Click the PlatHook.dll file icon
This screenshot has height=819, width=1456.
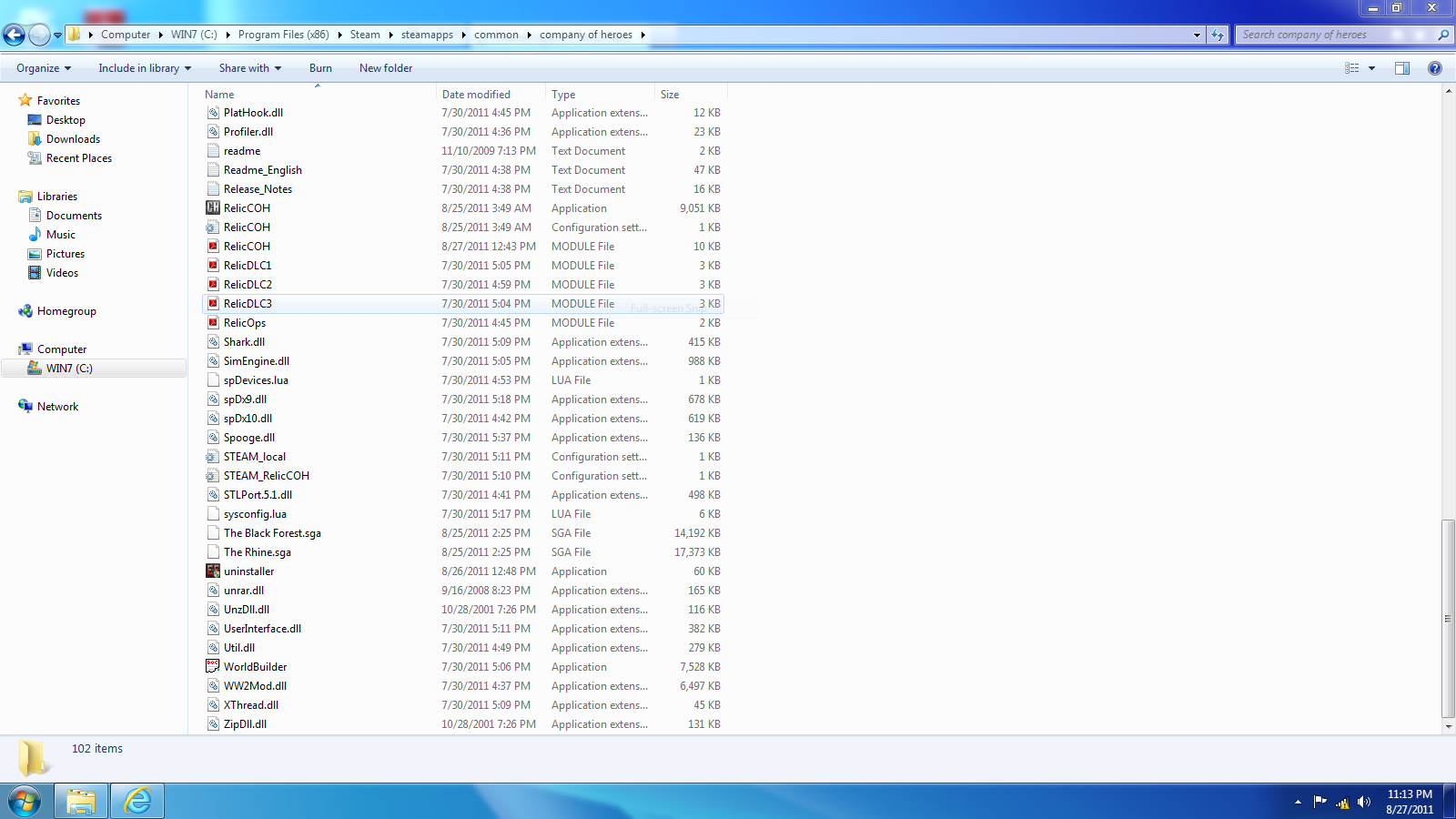(x=213, y=113)
